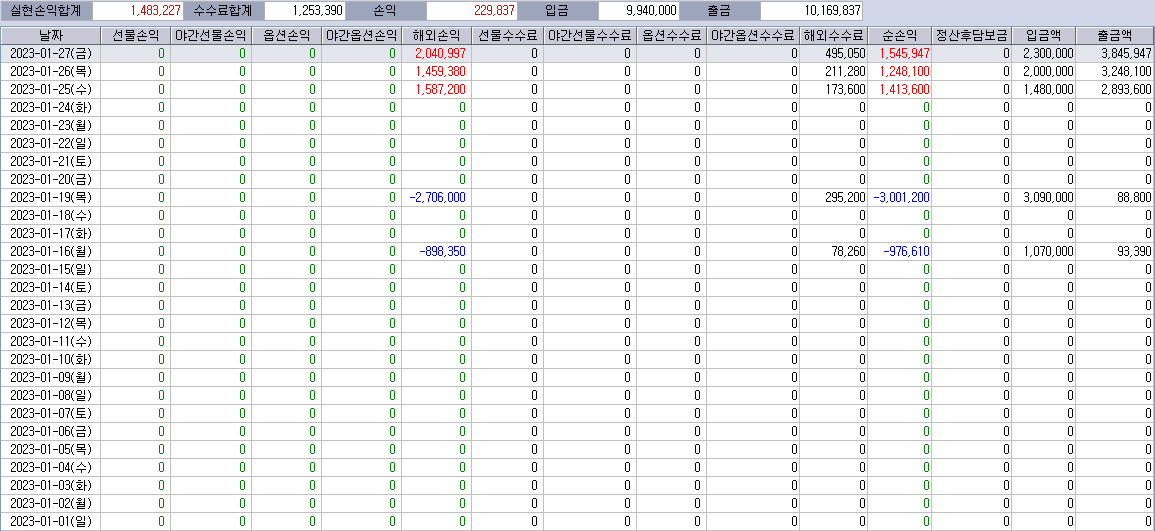Click 해외손익 value 1,587,200
Viewport: 1155px width, 531px height.
coord(440,89)
